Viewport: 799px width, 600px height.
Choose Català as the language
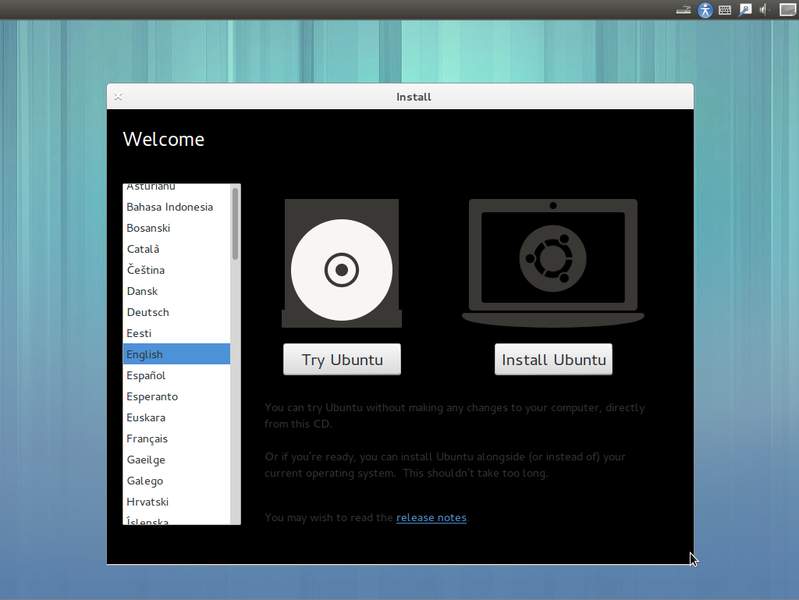point(176,249)
